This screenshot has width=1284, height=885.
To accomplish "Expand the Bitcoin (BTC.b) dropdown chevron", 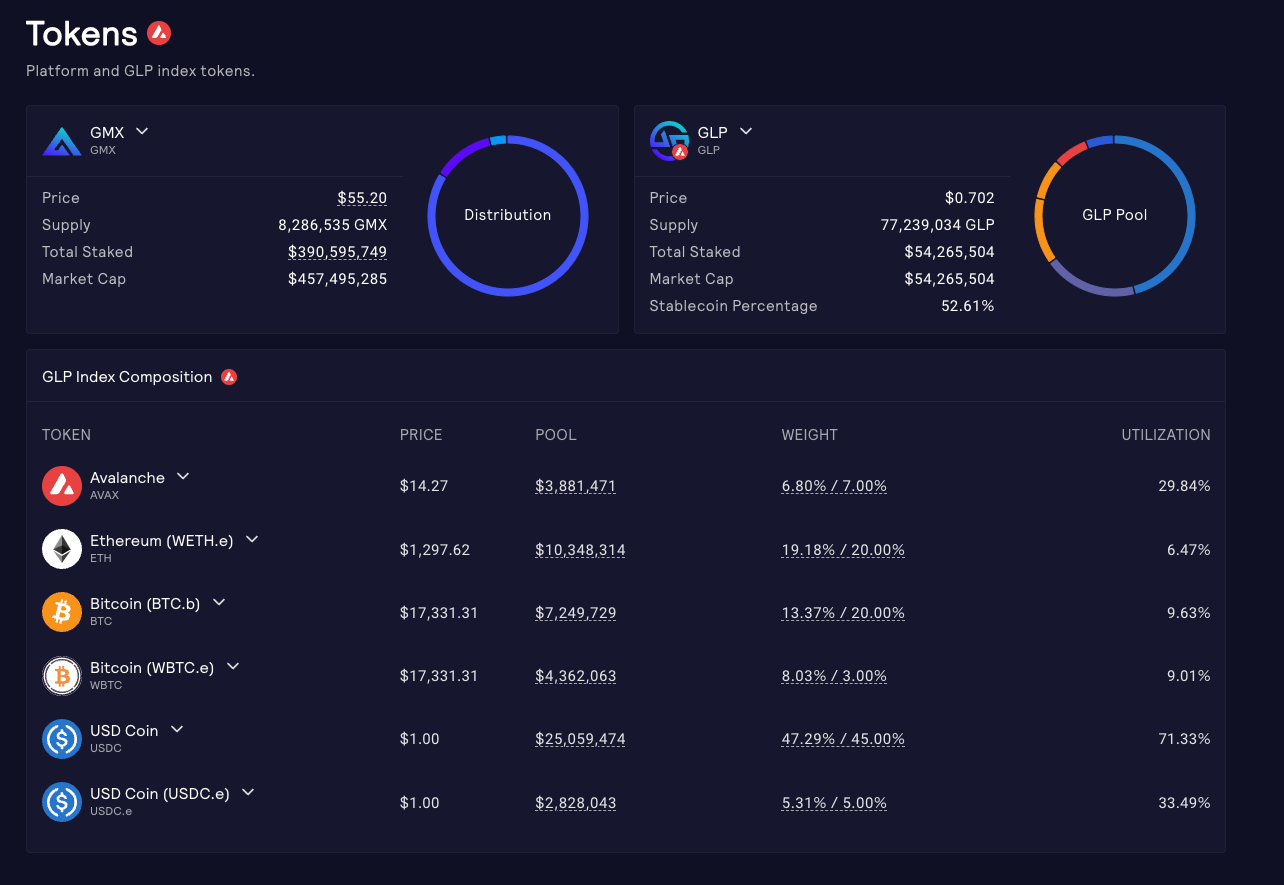I will 219,603.
